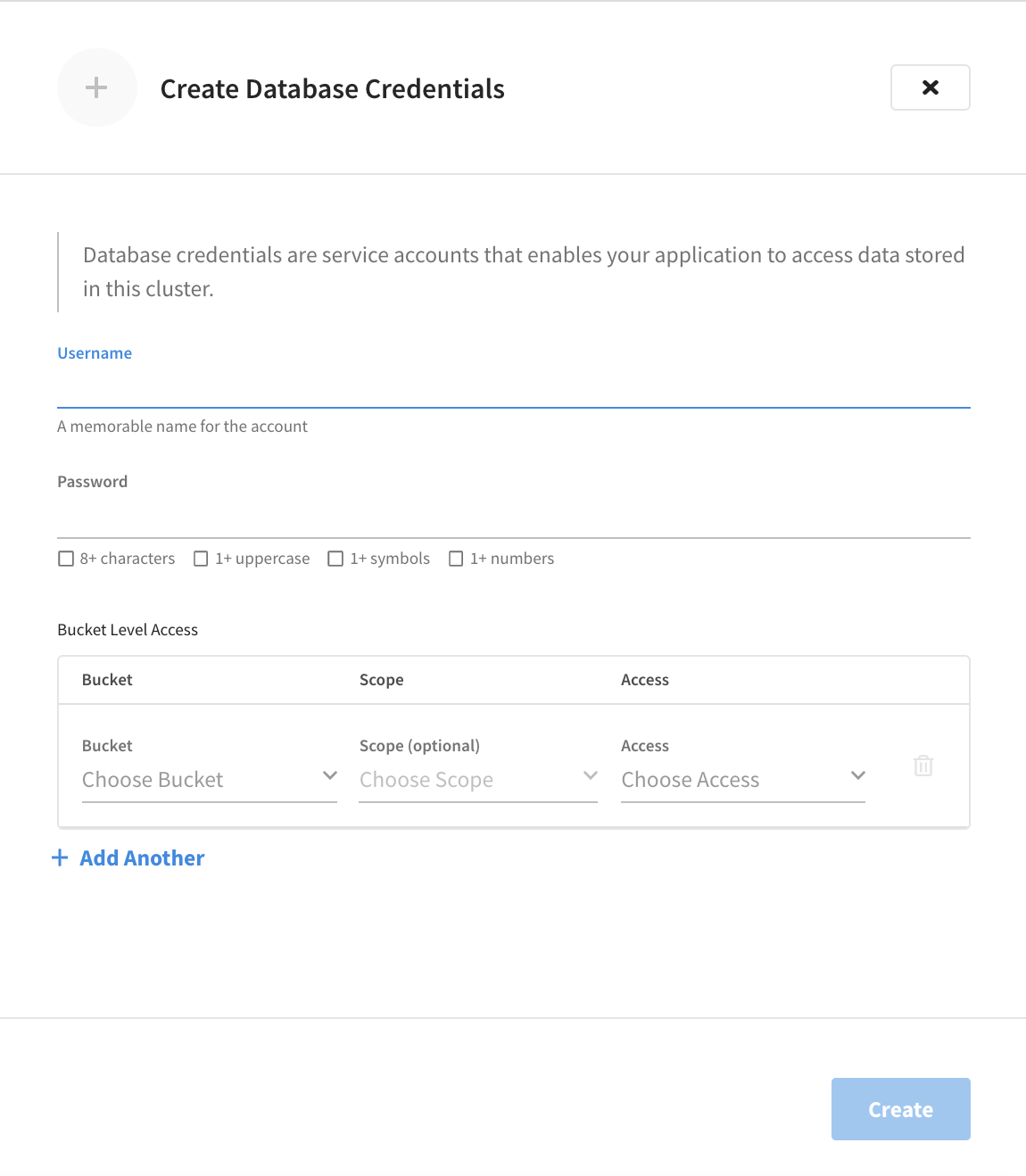Toggle the 1+ symbols checkbox
The height and width of the screenshot is (1176, 1026).
[x=335, y=558]
